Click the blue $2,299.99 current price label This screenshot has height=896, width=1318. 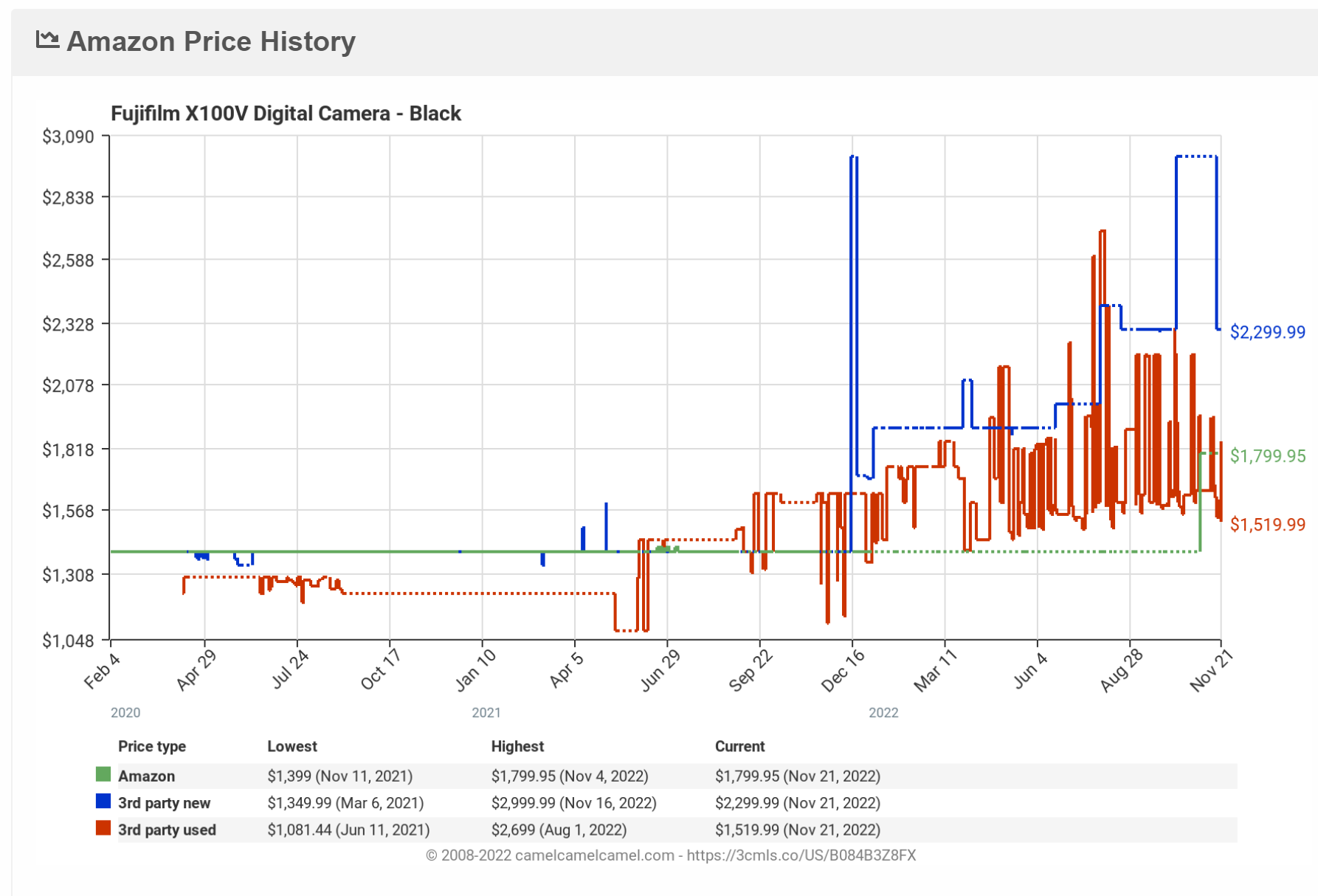click(1267, 332)
